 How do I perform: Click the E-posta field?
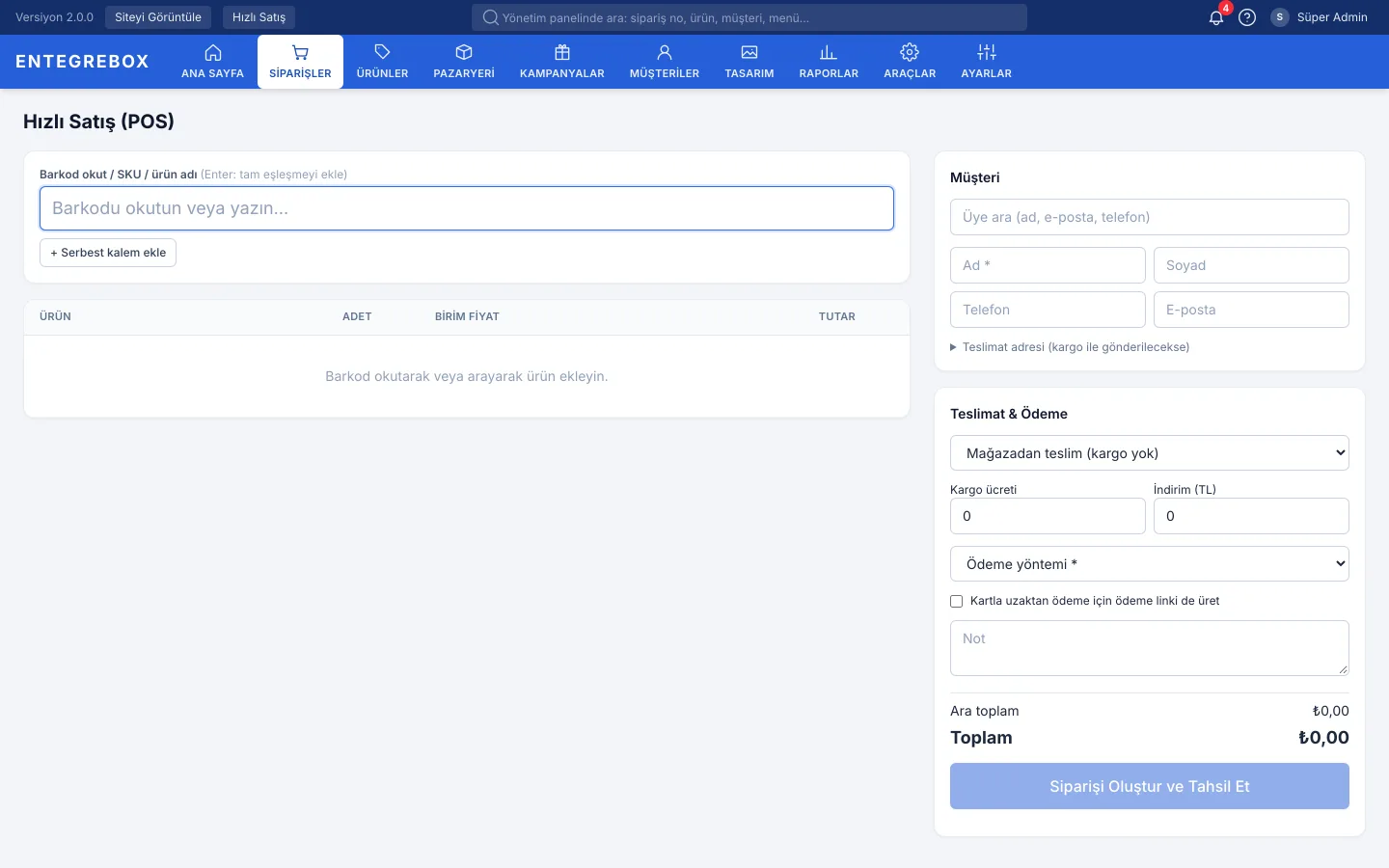click(1251, 310)
